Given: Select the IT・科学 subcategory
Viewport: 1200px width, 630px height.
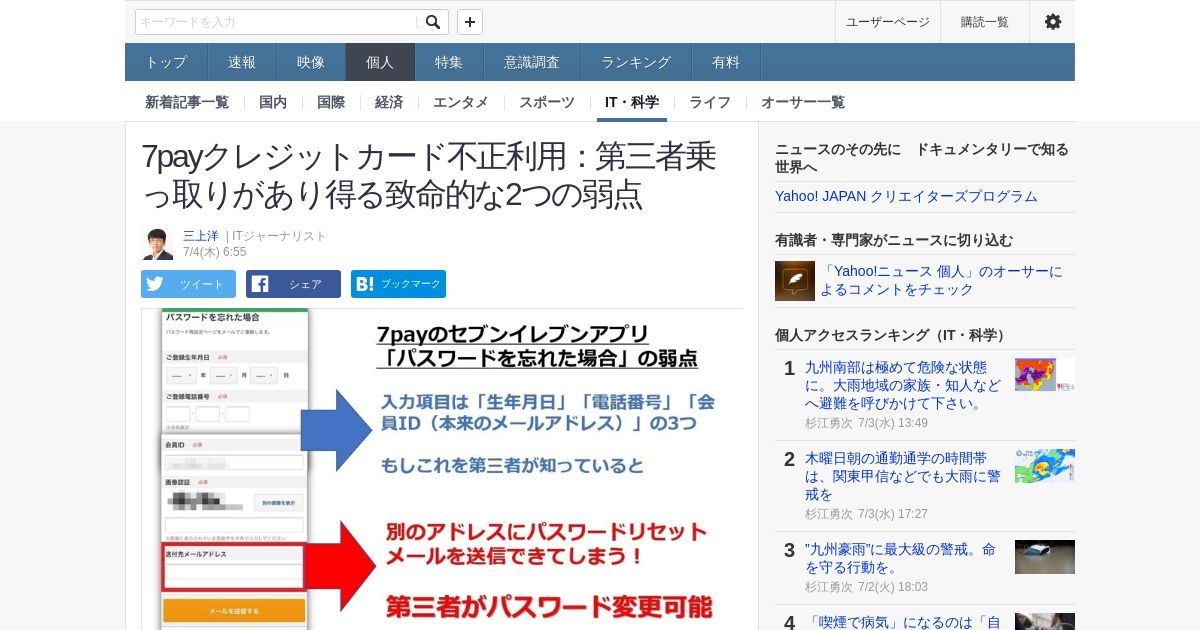Looking at the screenshot, I should point(632,102).
